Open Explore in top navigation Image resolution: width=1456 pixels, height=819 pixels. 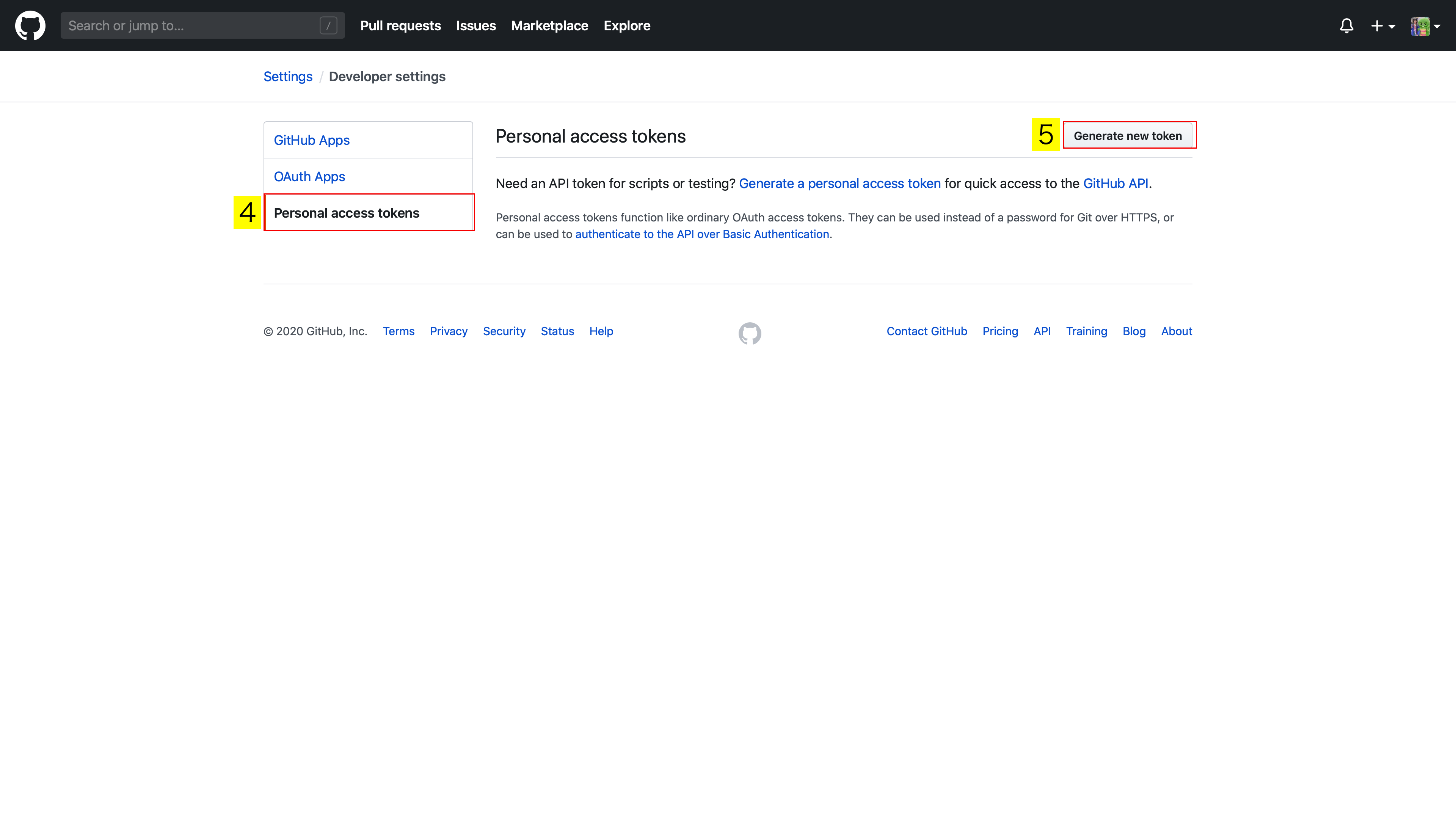click(627, 25)
